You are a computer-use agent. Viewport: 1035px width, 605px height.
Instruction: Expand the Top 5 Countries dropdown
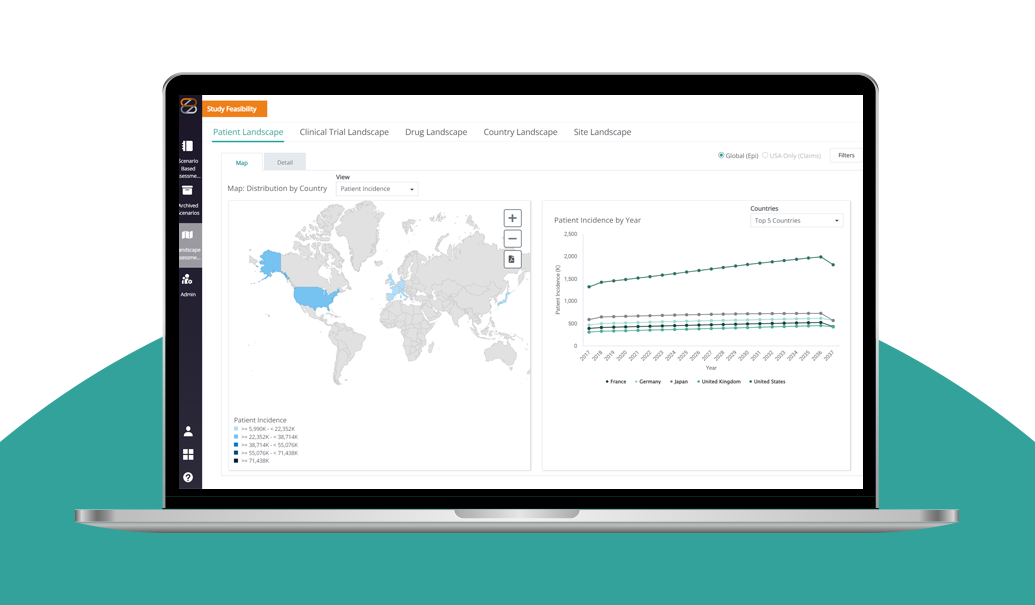click(x=797, y=221)
